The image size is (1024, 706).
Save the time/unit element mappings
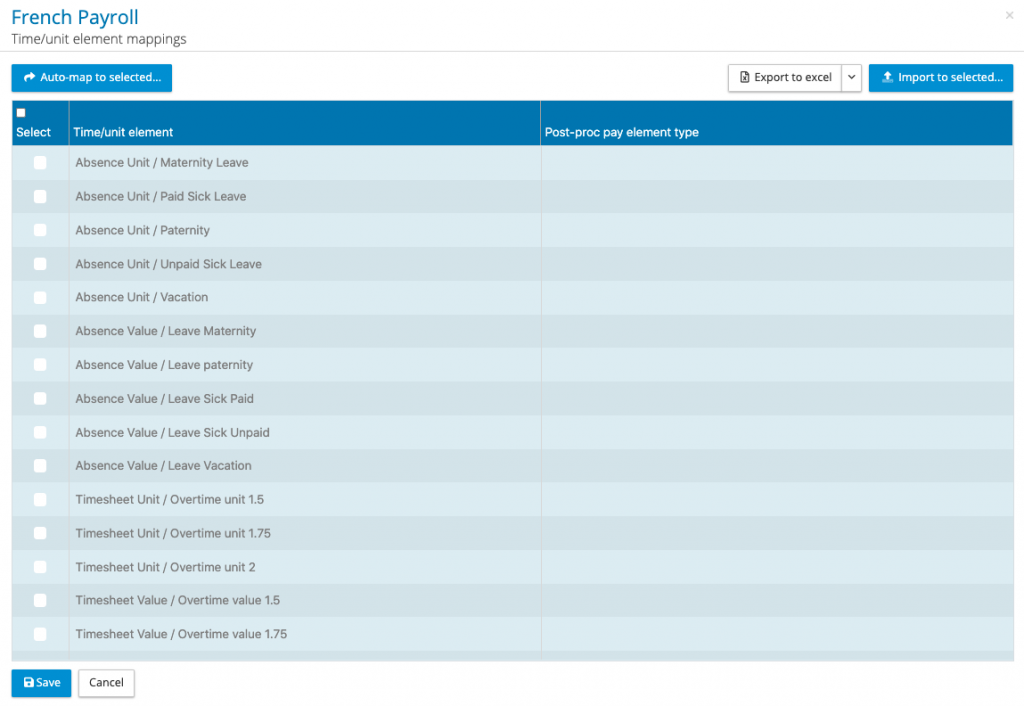point(42,683)
